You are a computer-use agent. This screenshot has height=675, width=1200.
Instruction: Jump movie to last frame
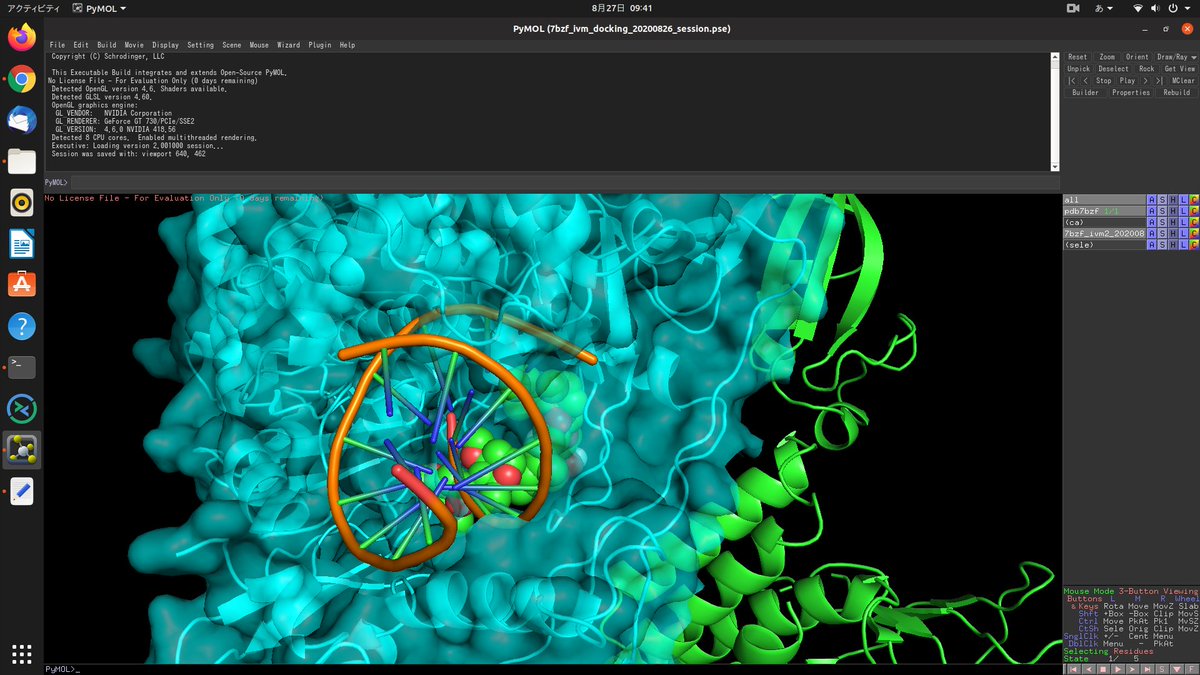tap(1159, 80)
